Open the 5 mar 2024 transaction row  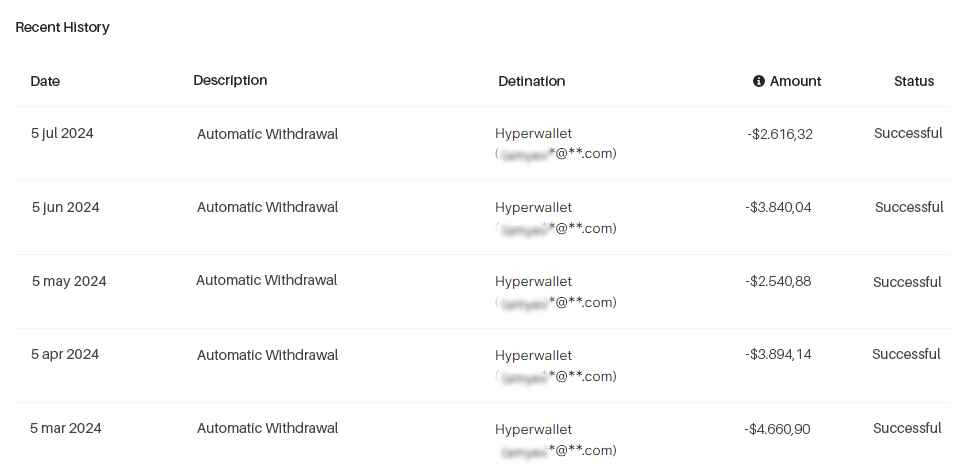pos(483,439)
